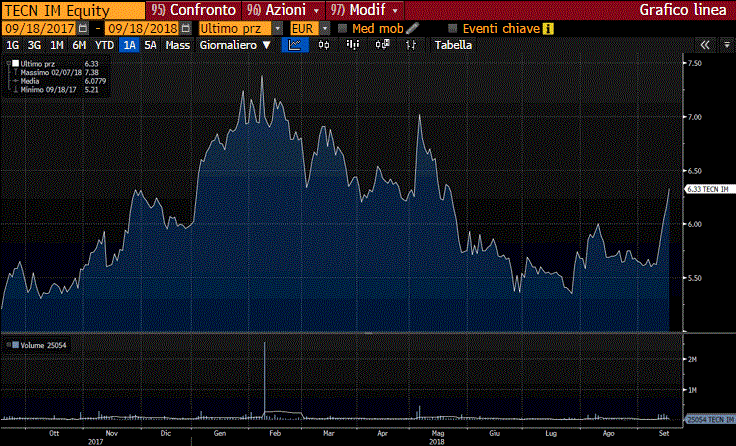Viewport: 736px width, 446px height.
Task: Toggle the Med mob checkbox
Action: coord(343,29)
